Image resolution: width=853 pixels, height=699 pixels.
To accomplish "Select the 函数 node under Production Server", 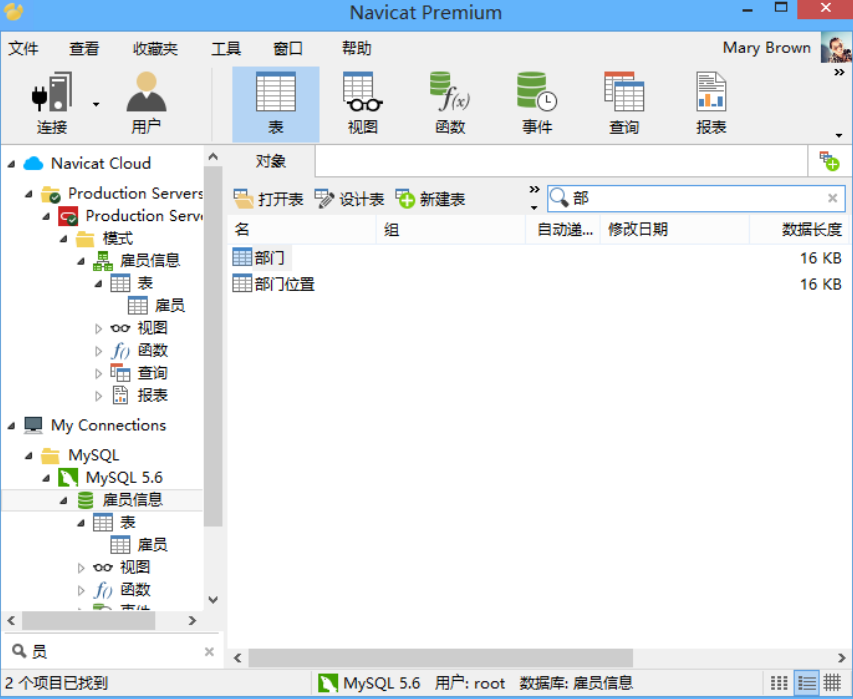I will tap(139, 350).
